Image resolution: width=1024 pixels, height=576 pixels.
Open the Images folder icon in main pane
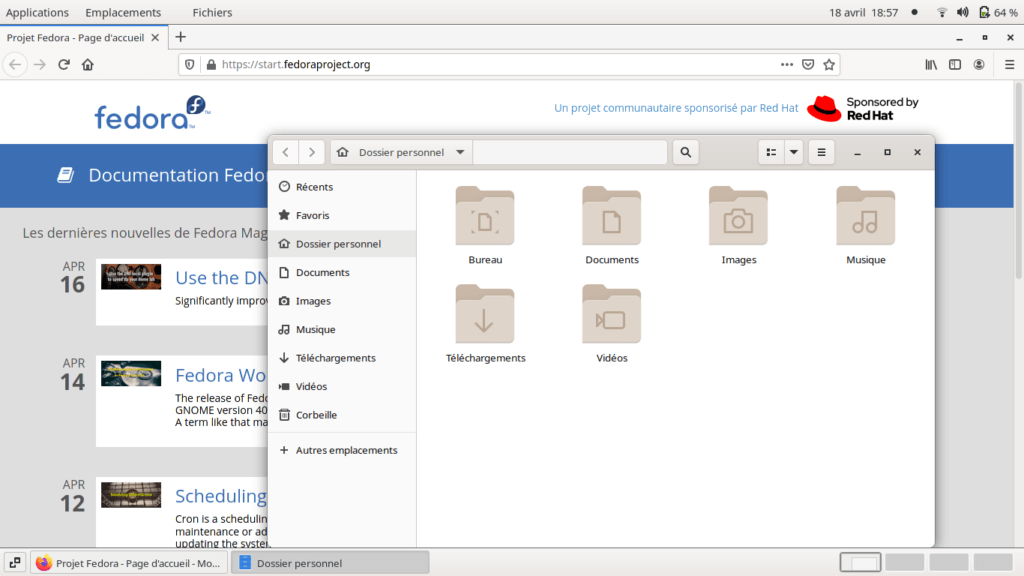pyautogui.click(x=739, y=225)
